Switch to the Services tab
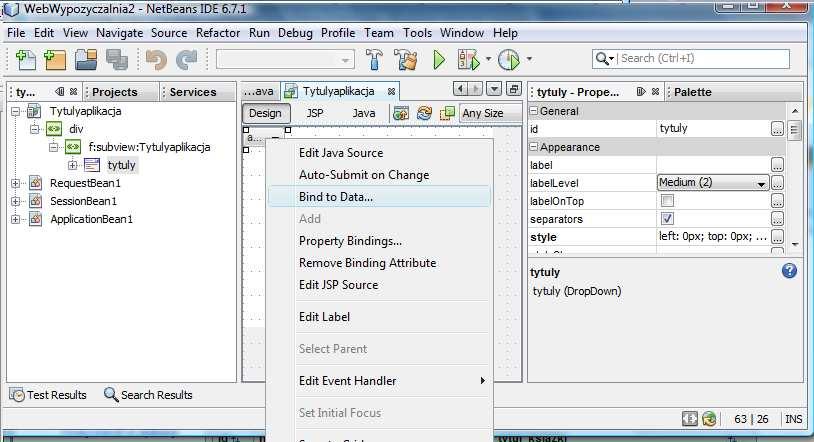Image resolution: width=814 pixels, height=442 pixels. click(193, 92)
